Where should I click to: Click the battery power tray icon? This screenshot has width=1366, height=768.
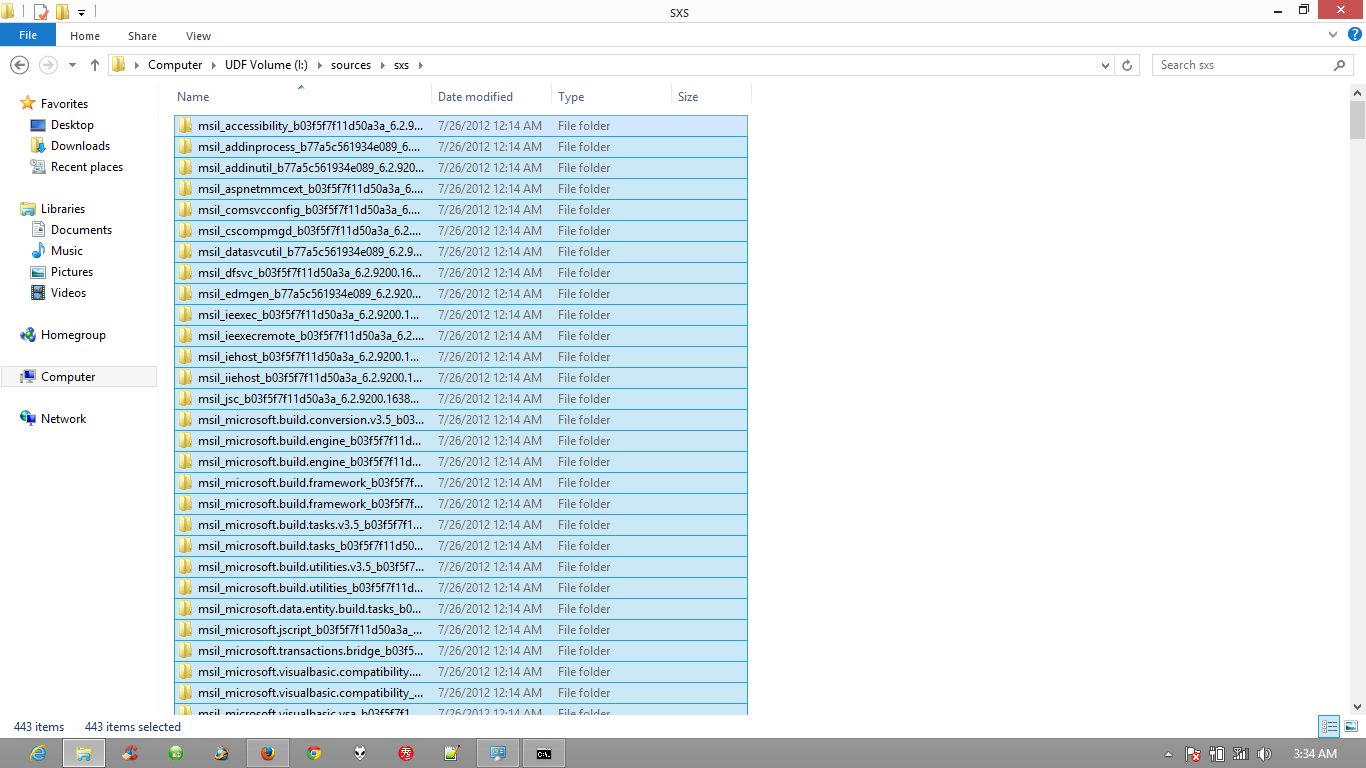[x=1217, y=754]
